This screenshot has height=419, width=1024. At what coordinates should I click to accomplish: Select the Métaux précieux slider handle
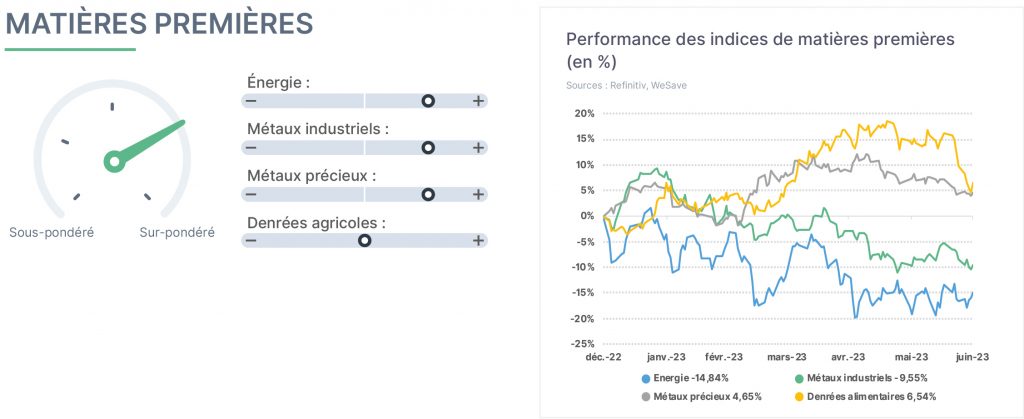click(428, 194)
